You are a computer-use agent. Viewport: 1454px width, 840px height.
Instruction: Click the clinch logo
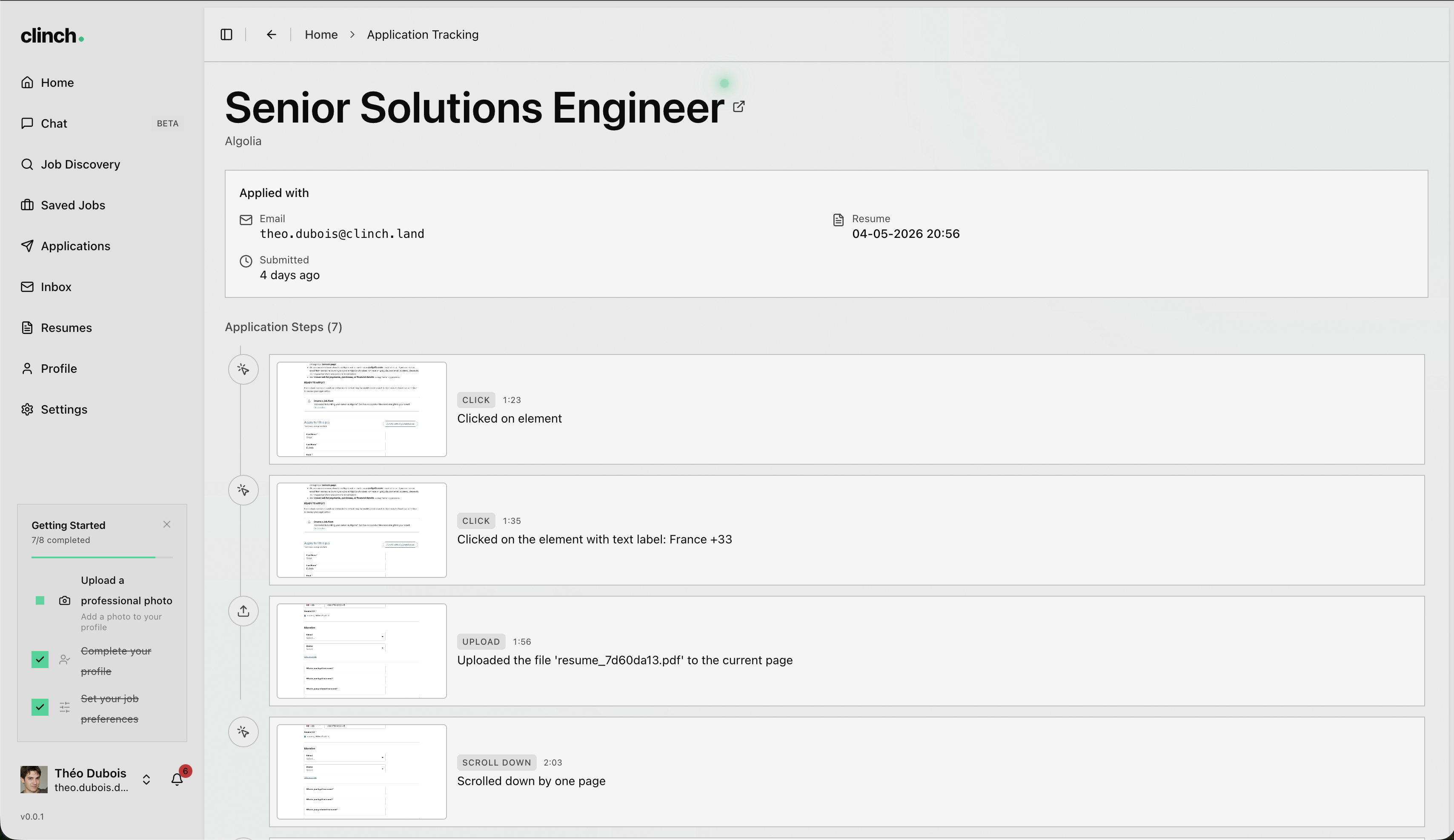52,36
